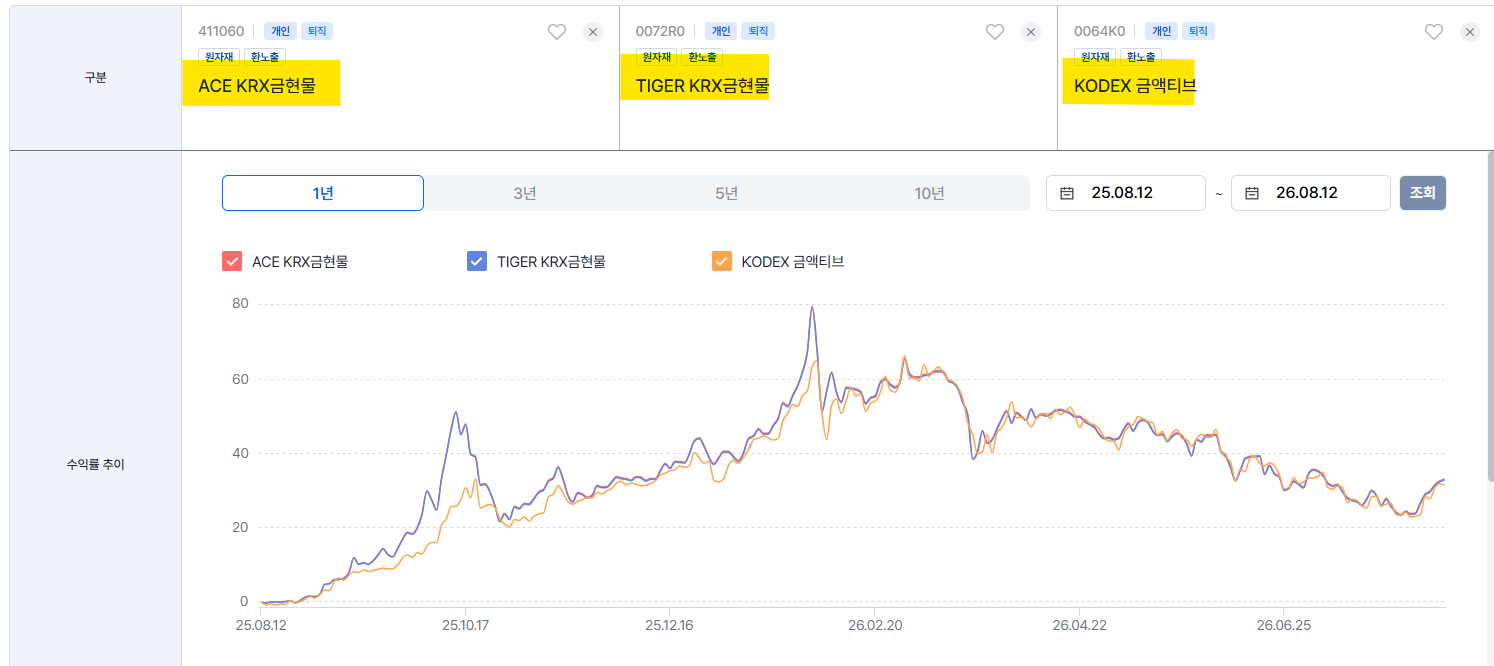Click 원자재 tag on KODEX 금액티브
Screen dimensions: 1494x666
[x=1094, y=57]
